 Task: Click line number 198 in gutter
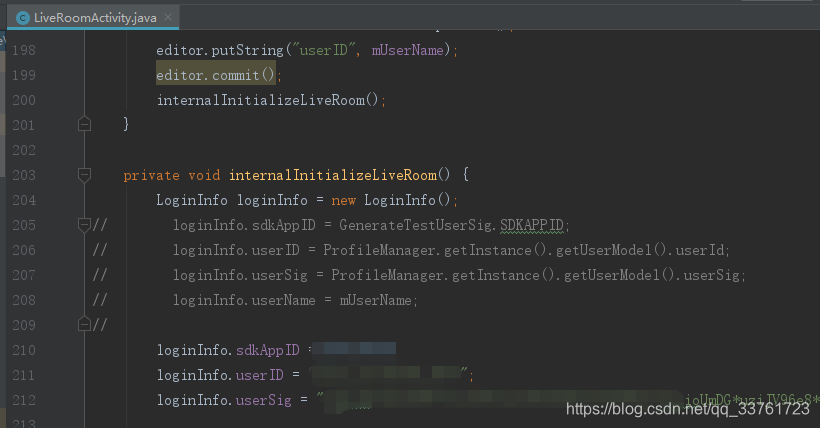(24, 50)
